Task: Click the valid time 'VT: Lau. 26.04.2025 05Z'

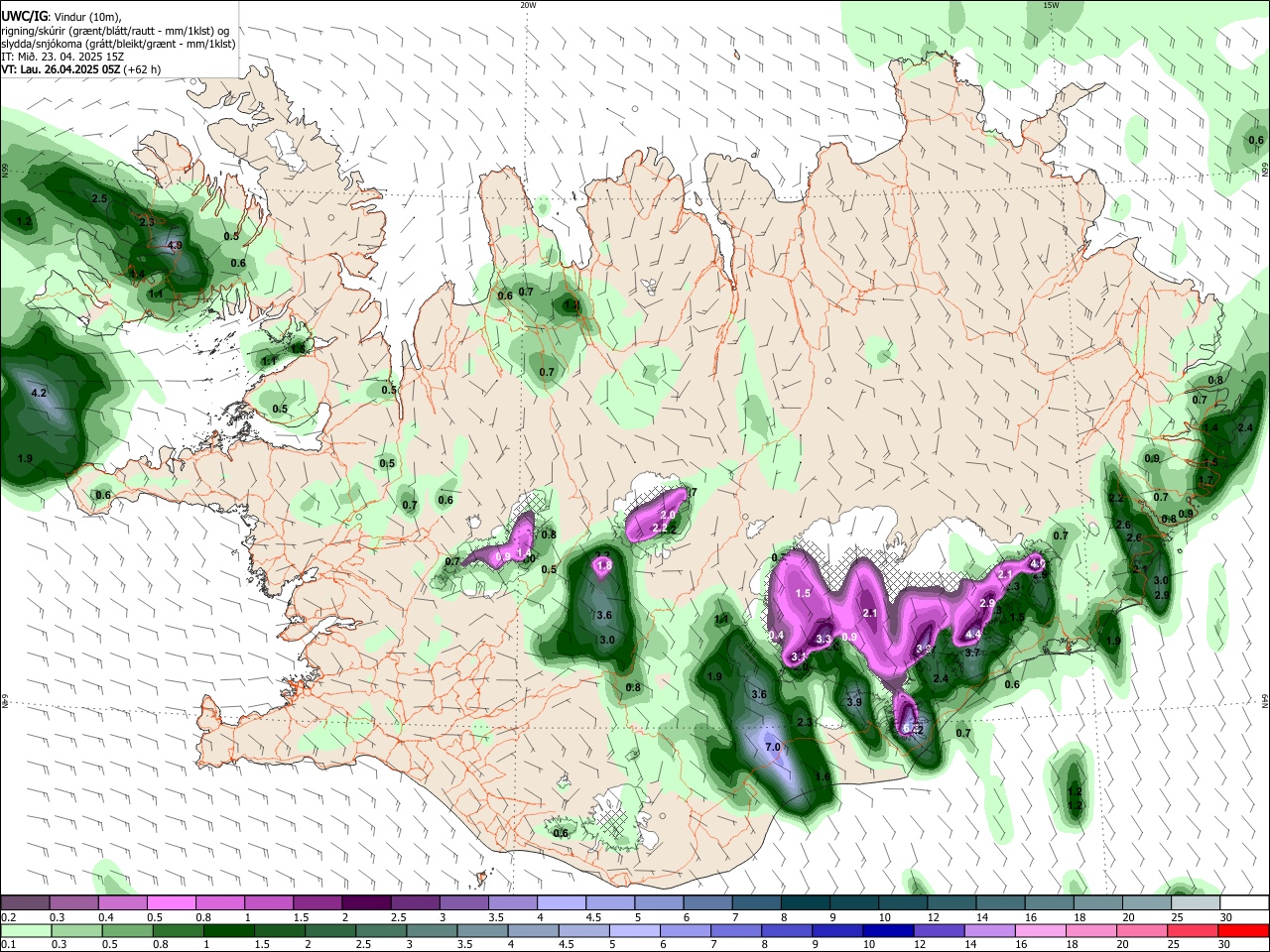Action: click(x=61, y=69)
